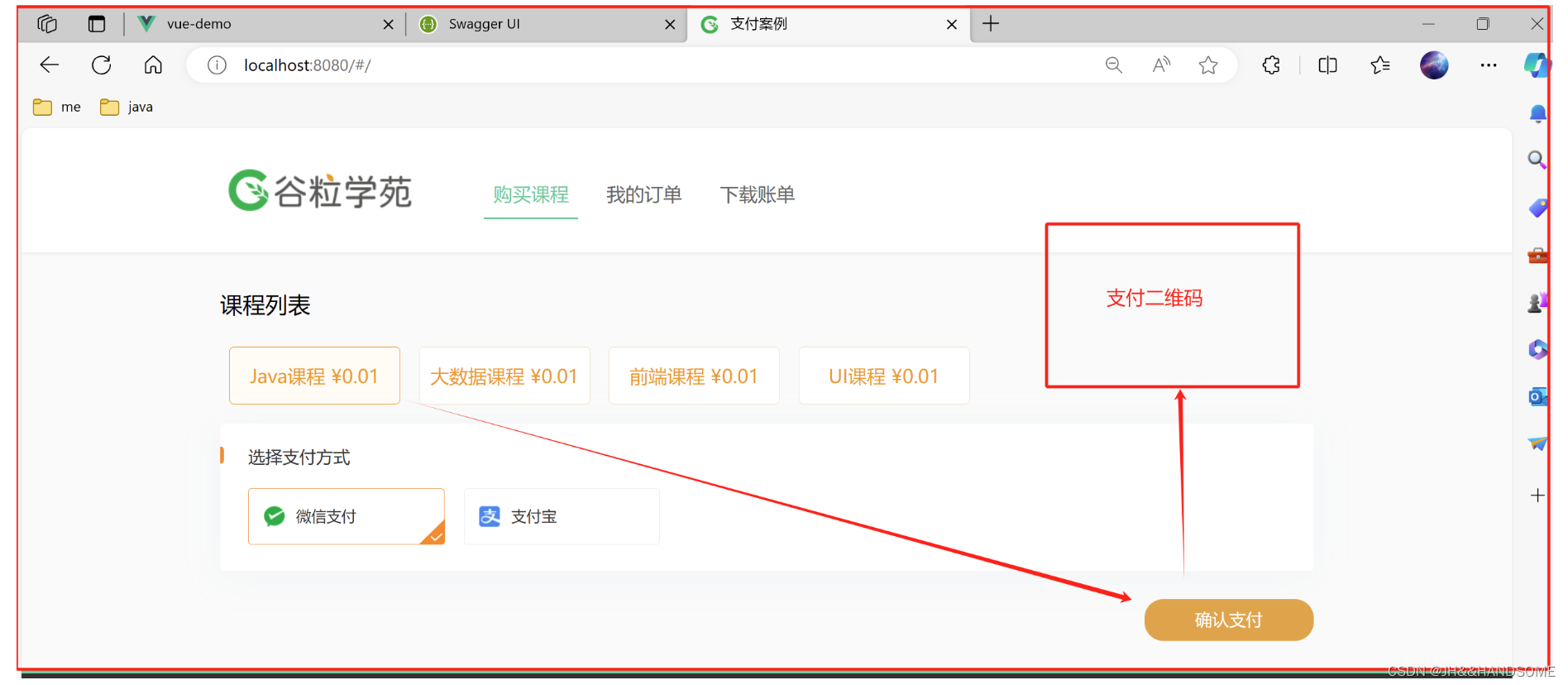
Task: Open the sidebar search icon
Action: (1537, 160)
